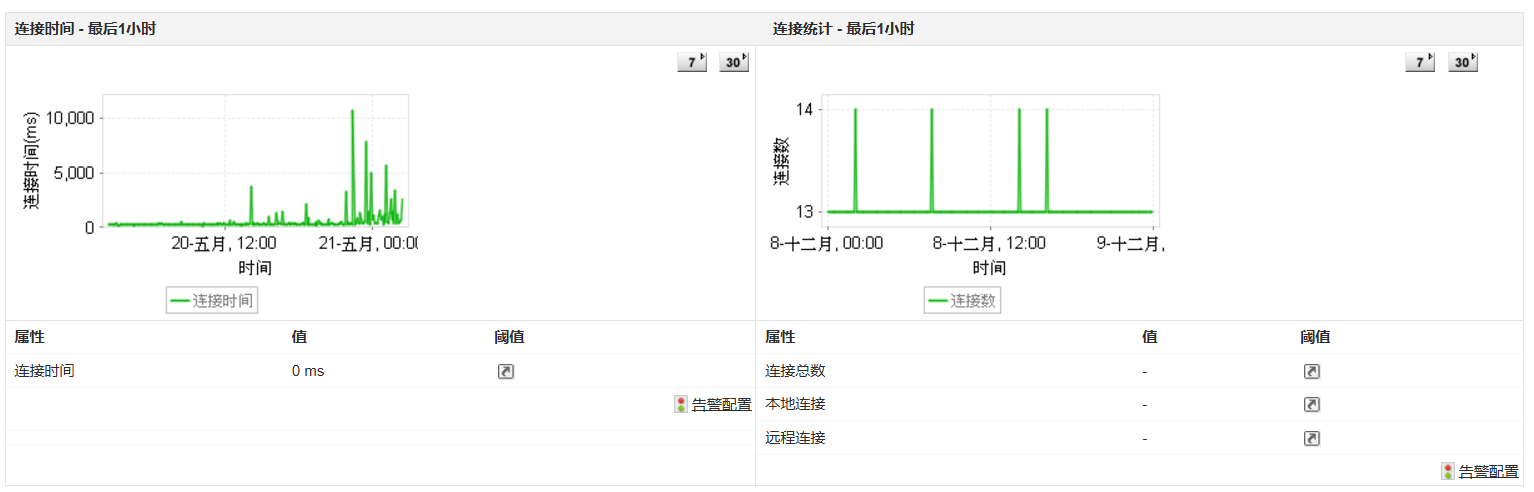Click green 连接时间 legend swatch

tap(180, 301)
